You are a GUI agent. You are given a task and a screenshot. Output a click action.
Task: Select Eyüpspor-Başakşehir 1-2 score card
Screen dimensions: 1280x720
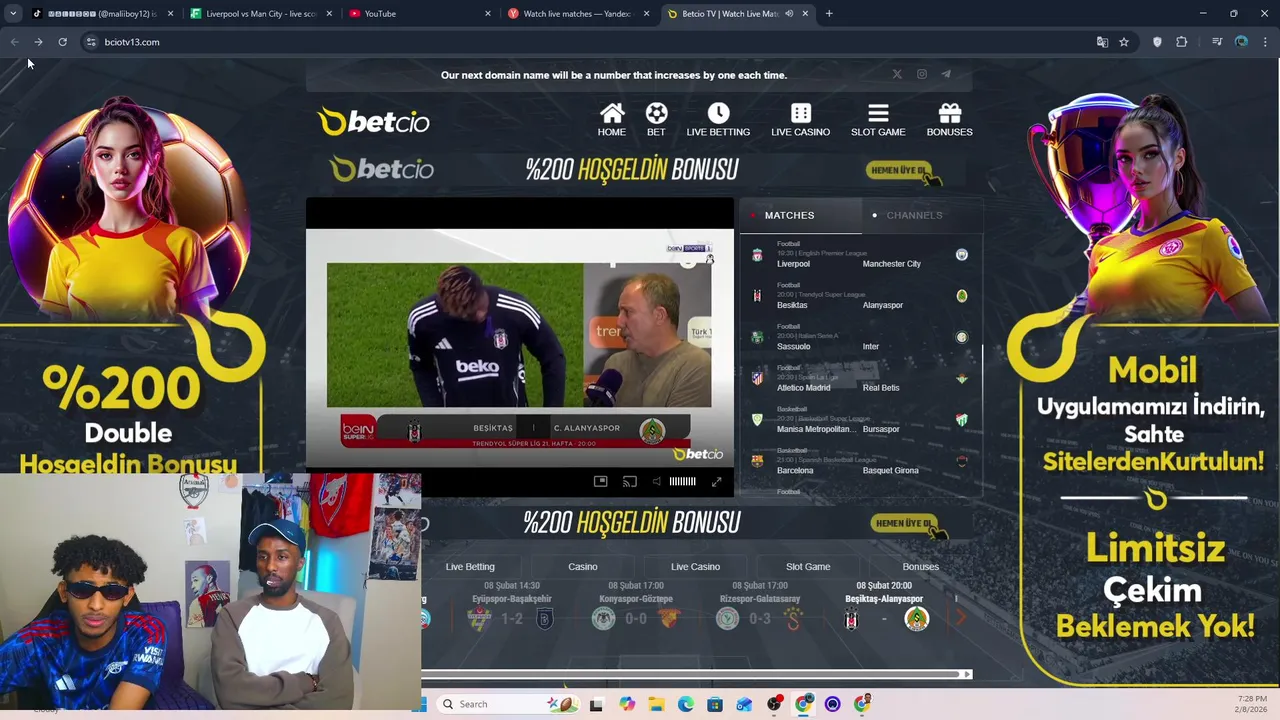512,606
